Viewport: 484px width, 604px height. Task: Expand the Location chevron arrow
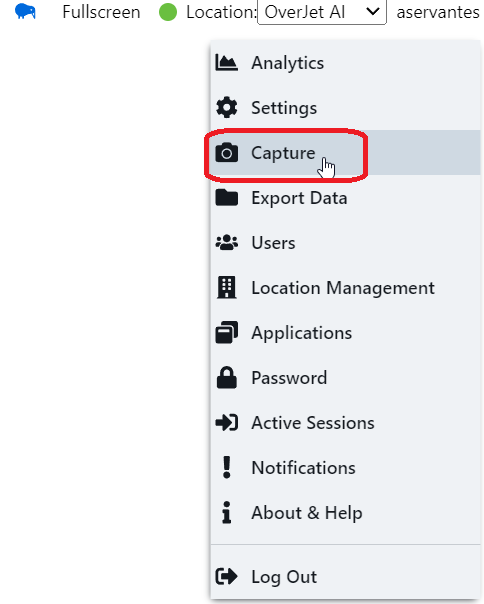pos(373,12)
